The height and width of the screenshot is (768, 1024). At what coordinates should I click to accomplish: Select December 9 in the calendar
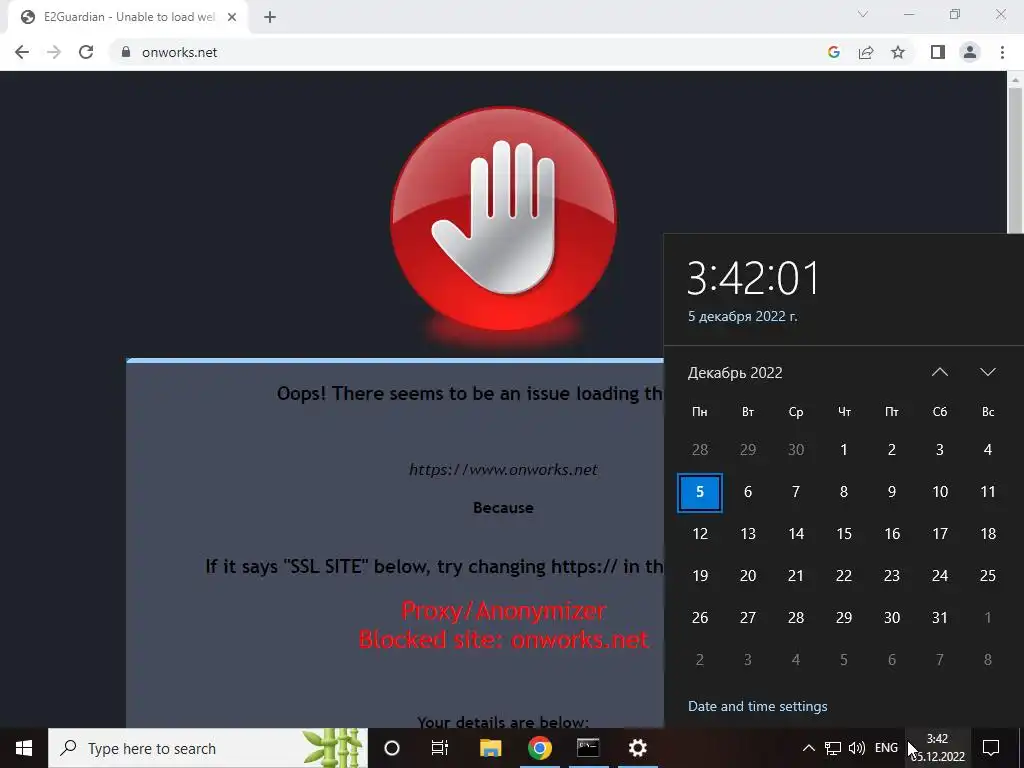891,492
